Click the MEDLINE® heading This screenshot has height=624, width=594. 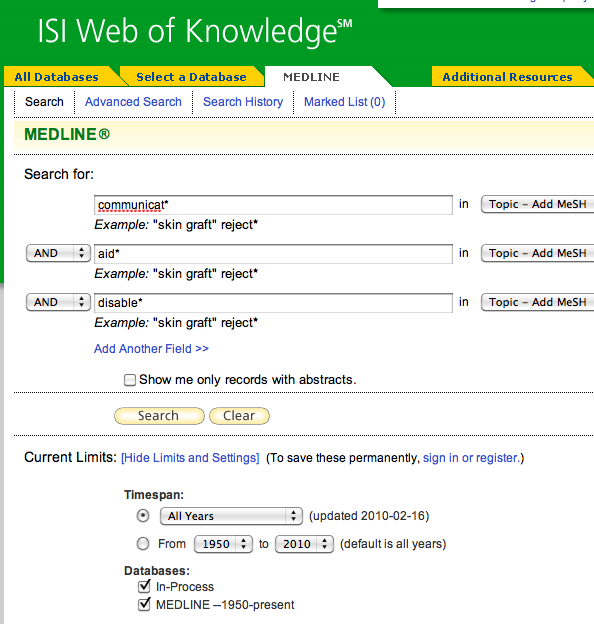[67, 135]
